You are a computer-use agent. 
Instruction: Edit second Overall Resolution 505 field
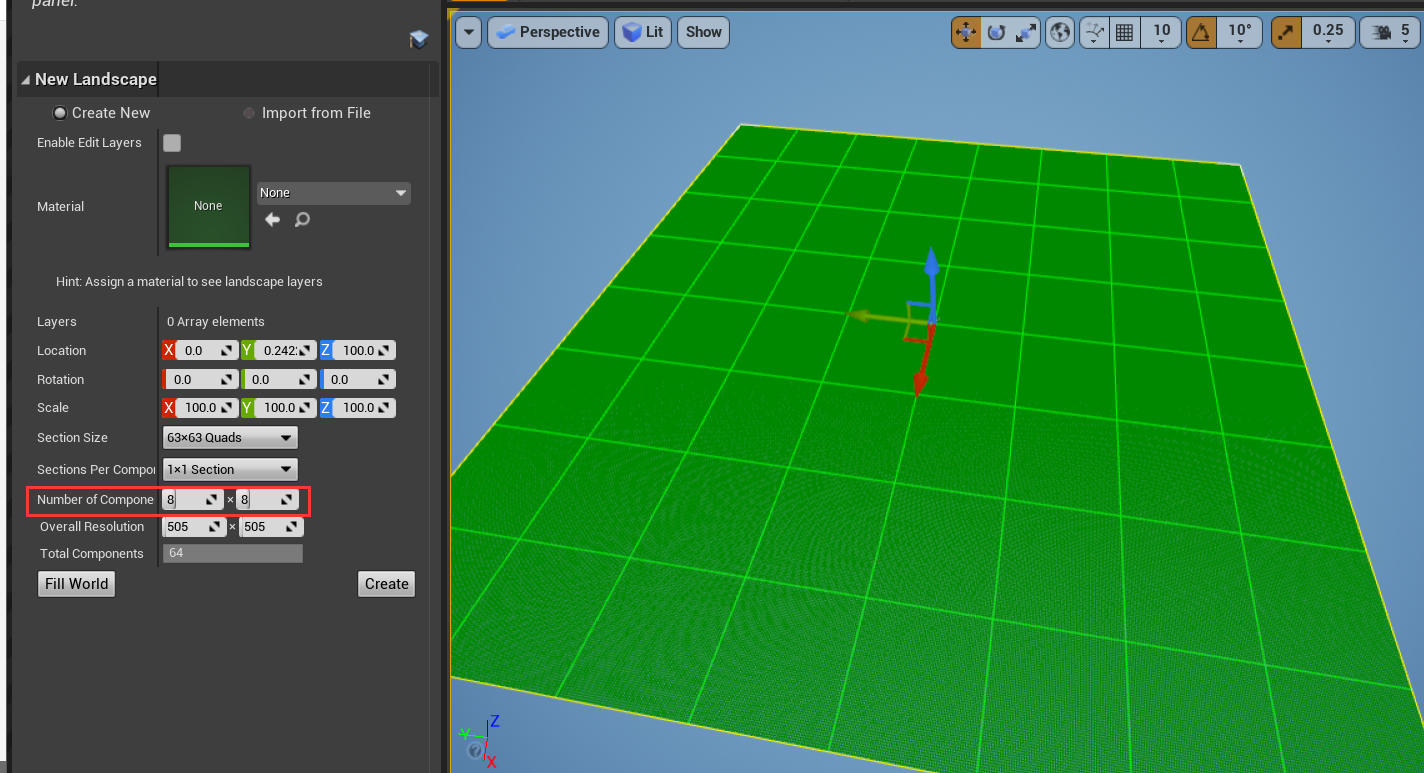271,527
